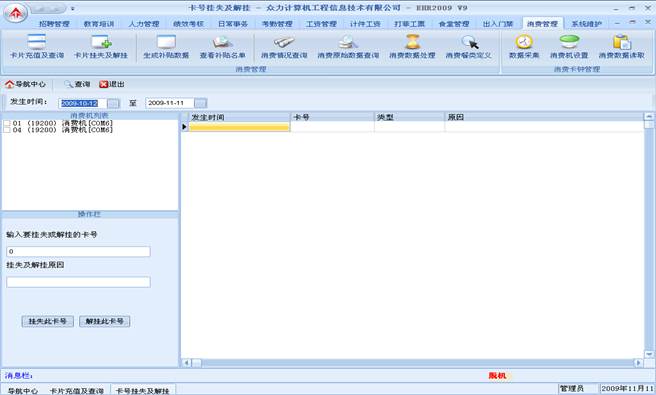Switch to bottom 导航中心 window tab
The height and width of the screenshot is (395, 656).
23,391
